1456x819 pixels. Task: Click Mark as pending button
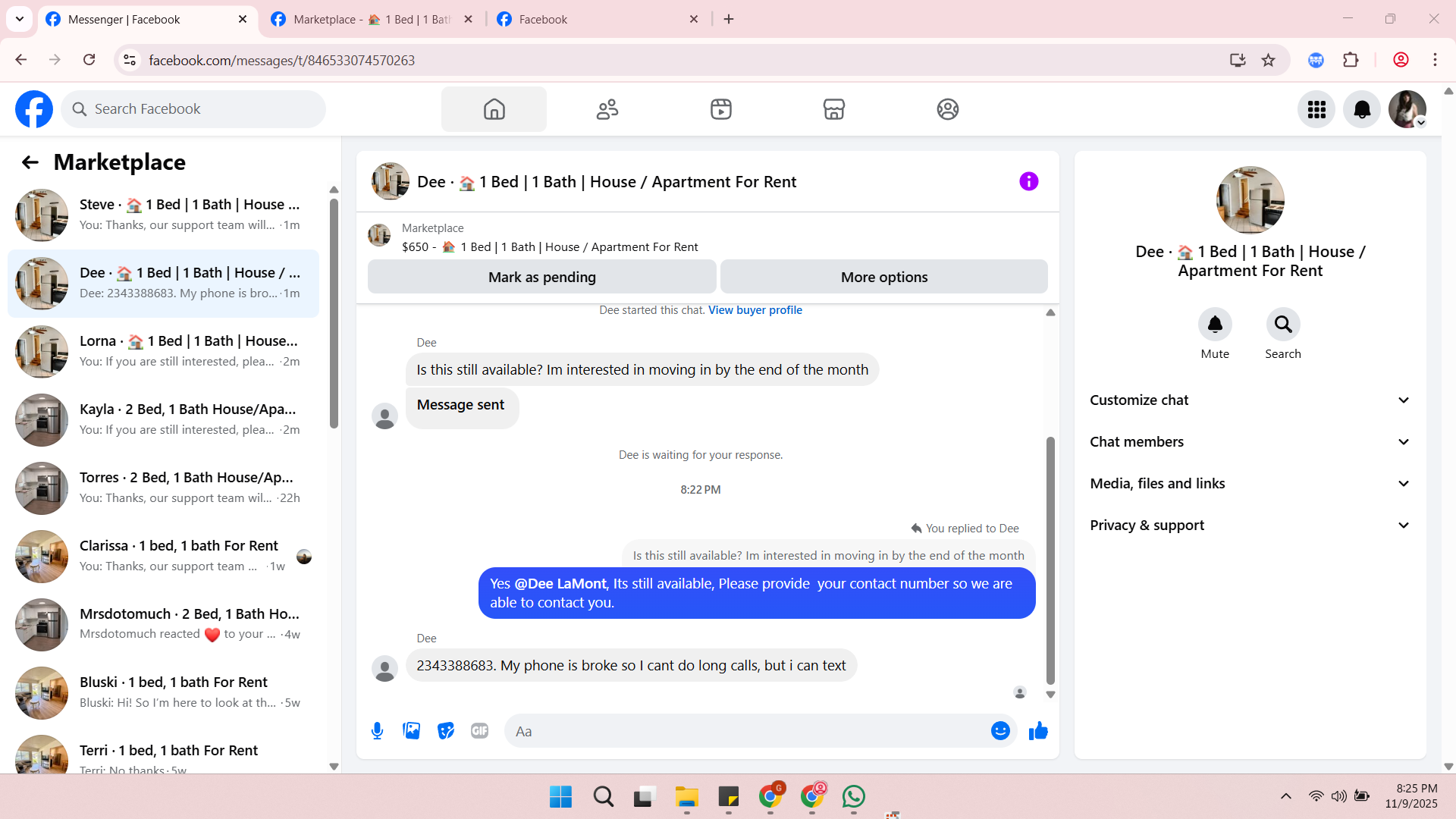pyautogui.click(x=542, y=277)
